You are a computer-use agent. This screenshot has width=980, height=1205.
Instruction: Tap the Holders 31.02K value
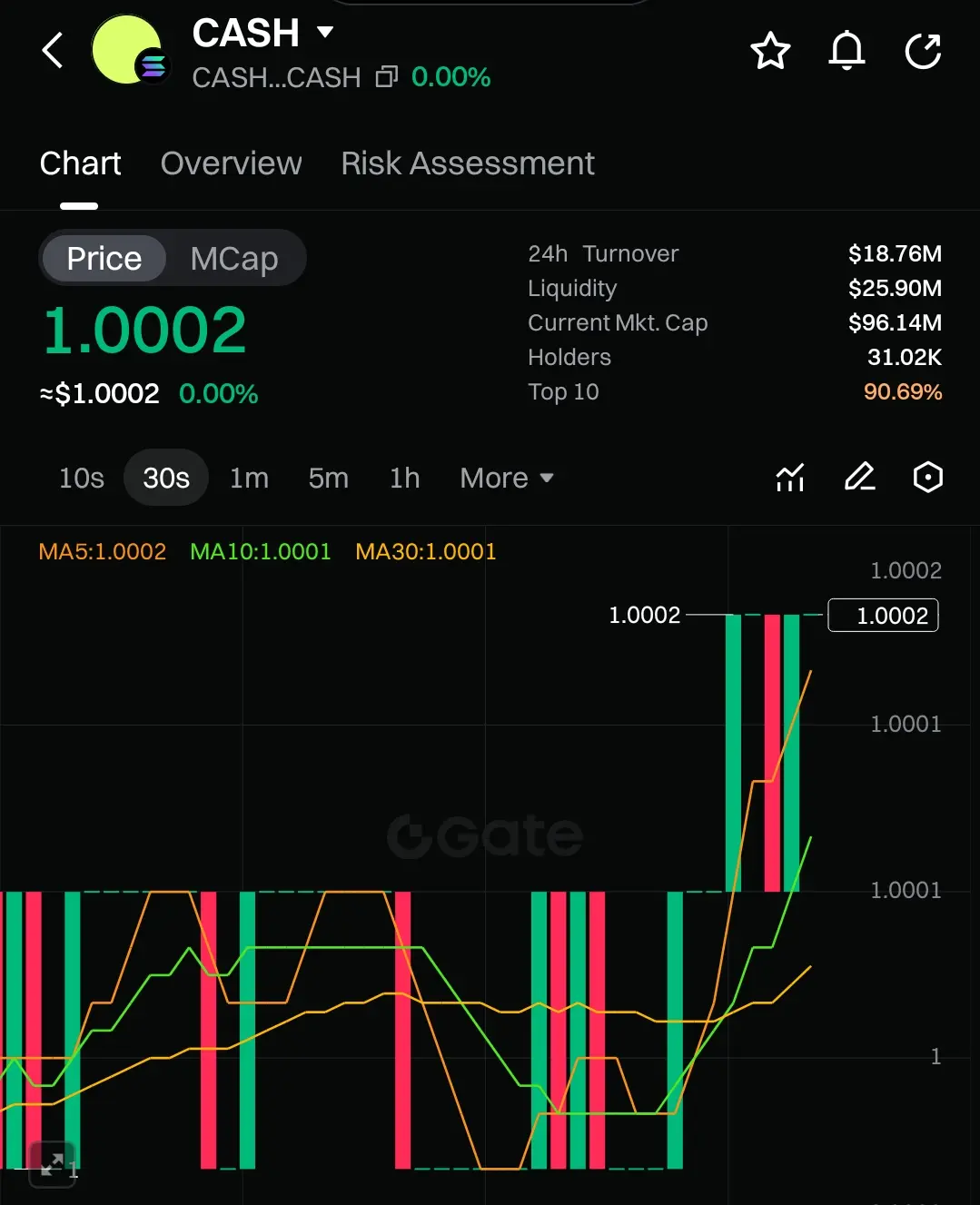click(905, 357)
